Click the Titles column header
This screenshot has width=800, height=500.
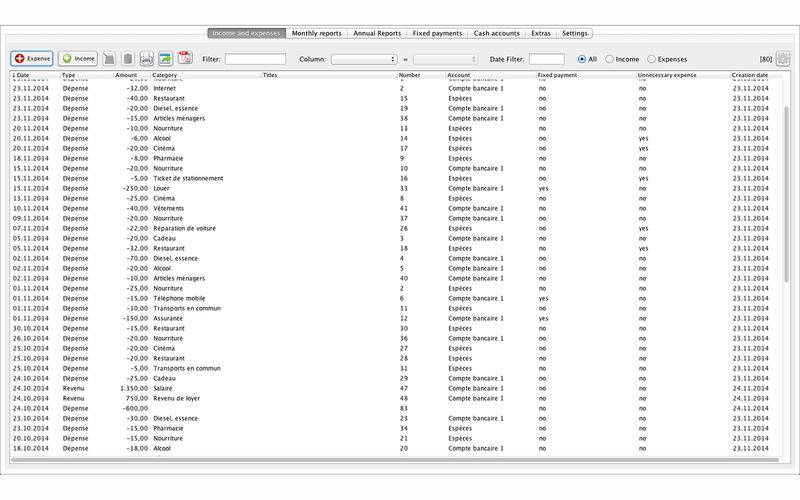coord(329,75)
